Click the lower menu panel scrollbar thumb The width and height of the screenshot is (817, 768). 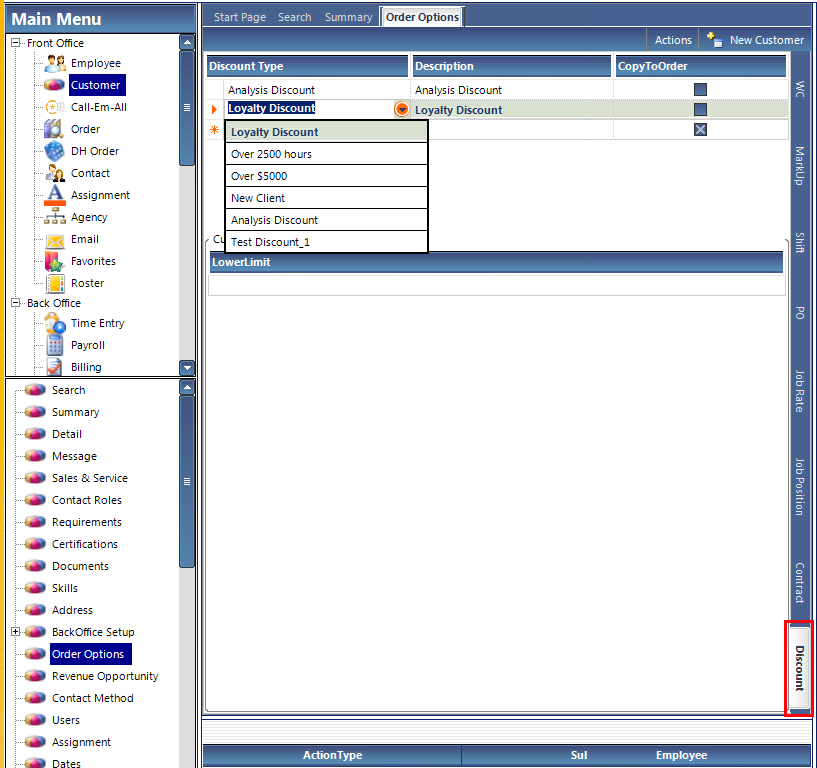(187, 481)
